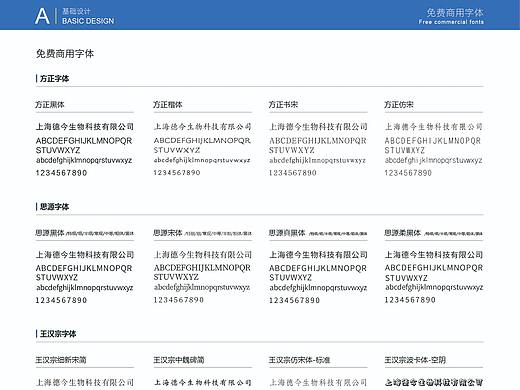Select the 基础设计 header label
Screen dimensions: 520x390
coord(76,11)
